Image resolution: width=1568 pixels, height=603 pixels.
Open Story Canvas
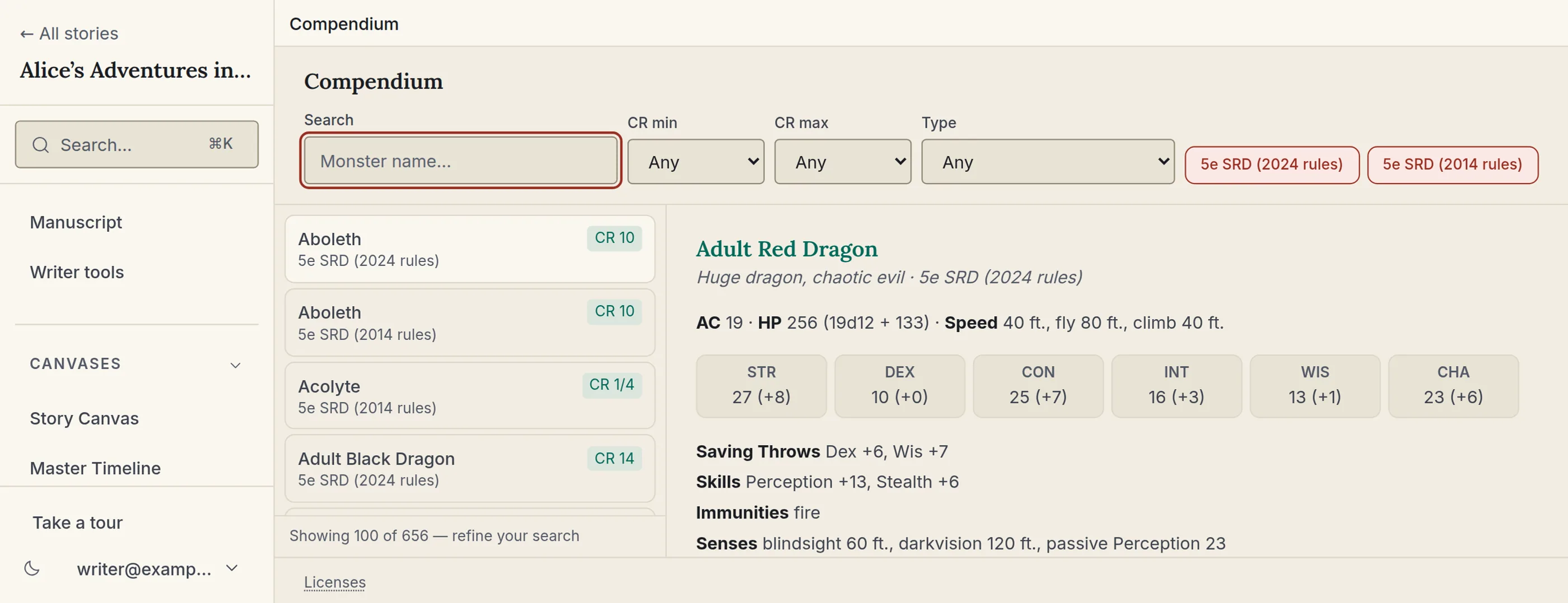pyautogui.click(x=84, y=419)
